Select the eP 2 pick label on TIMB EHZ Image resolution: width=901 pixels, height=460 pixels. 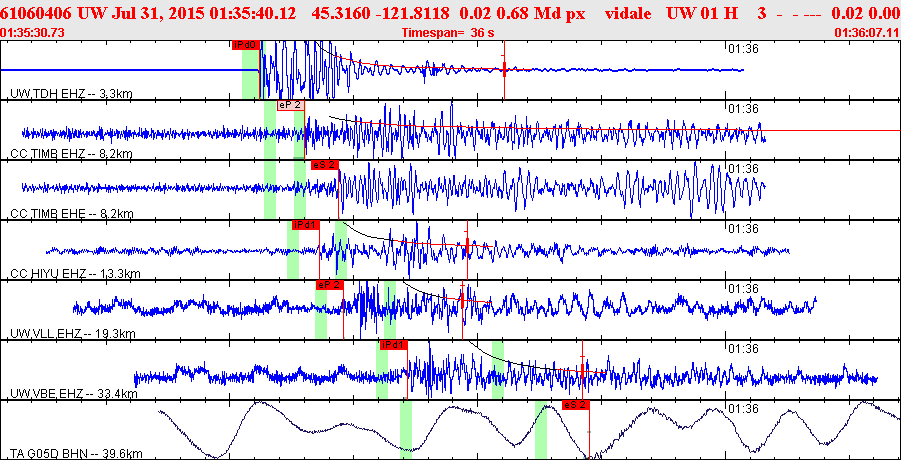click(291, 105)
